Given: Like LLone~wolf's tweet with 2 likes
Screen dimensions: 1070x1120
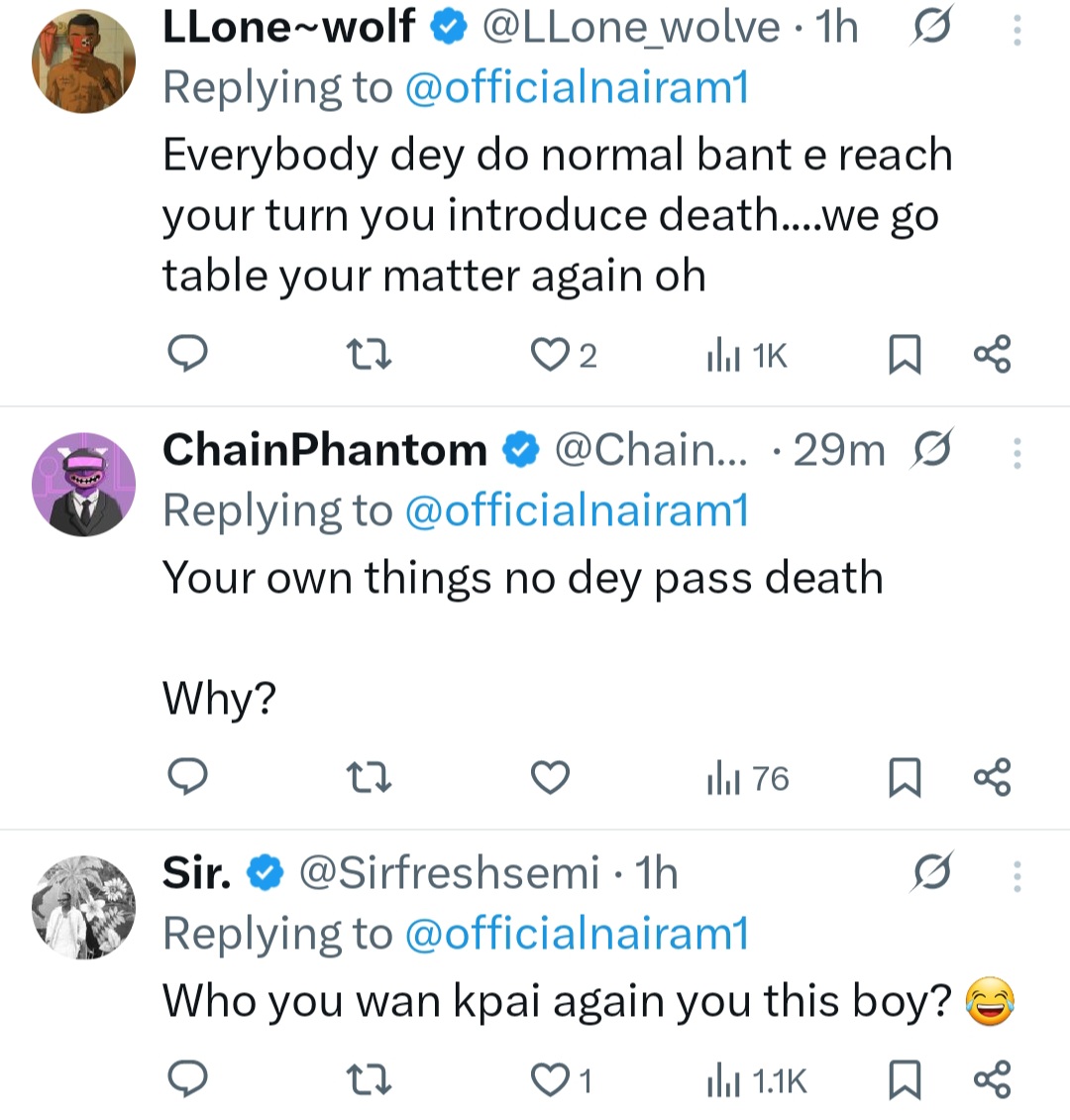Looking at the screenshot, I should tap(550, 354).
